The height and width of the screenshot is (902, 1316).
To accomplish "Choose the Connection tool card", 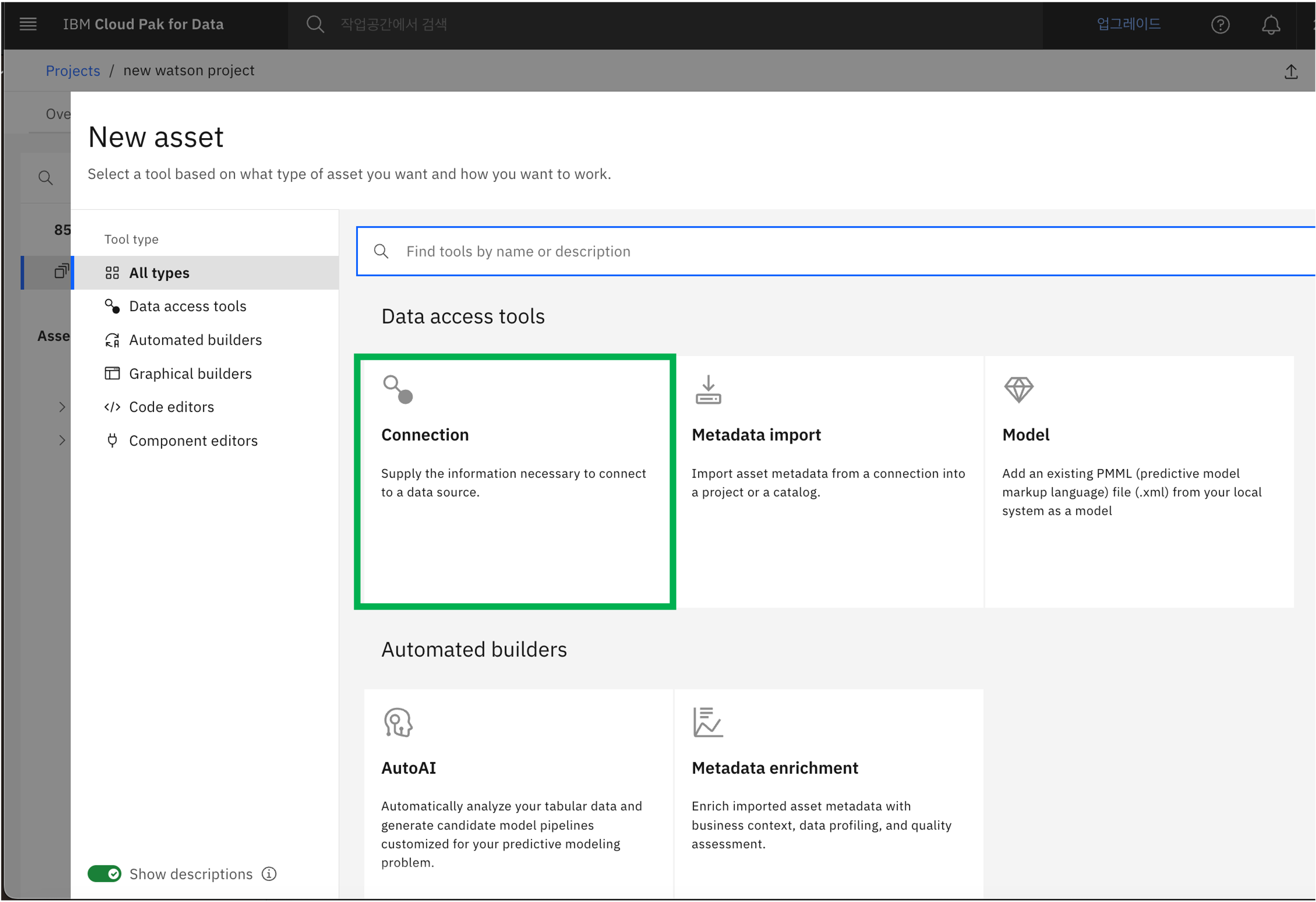I will click(x=514, y=481).
